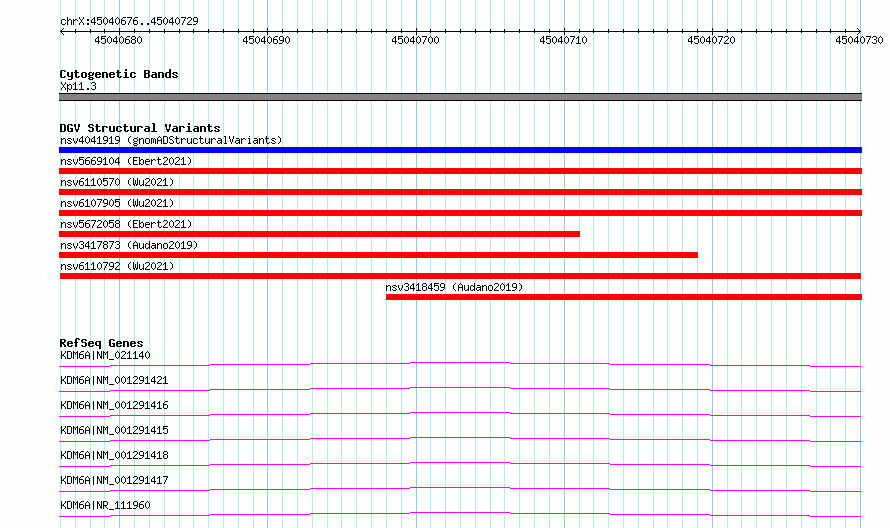This screenshot has width=890, height=528.
Task: Click the magenta line of KDM6A|NM_001291418
Action: click(x=460, y=464)
